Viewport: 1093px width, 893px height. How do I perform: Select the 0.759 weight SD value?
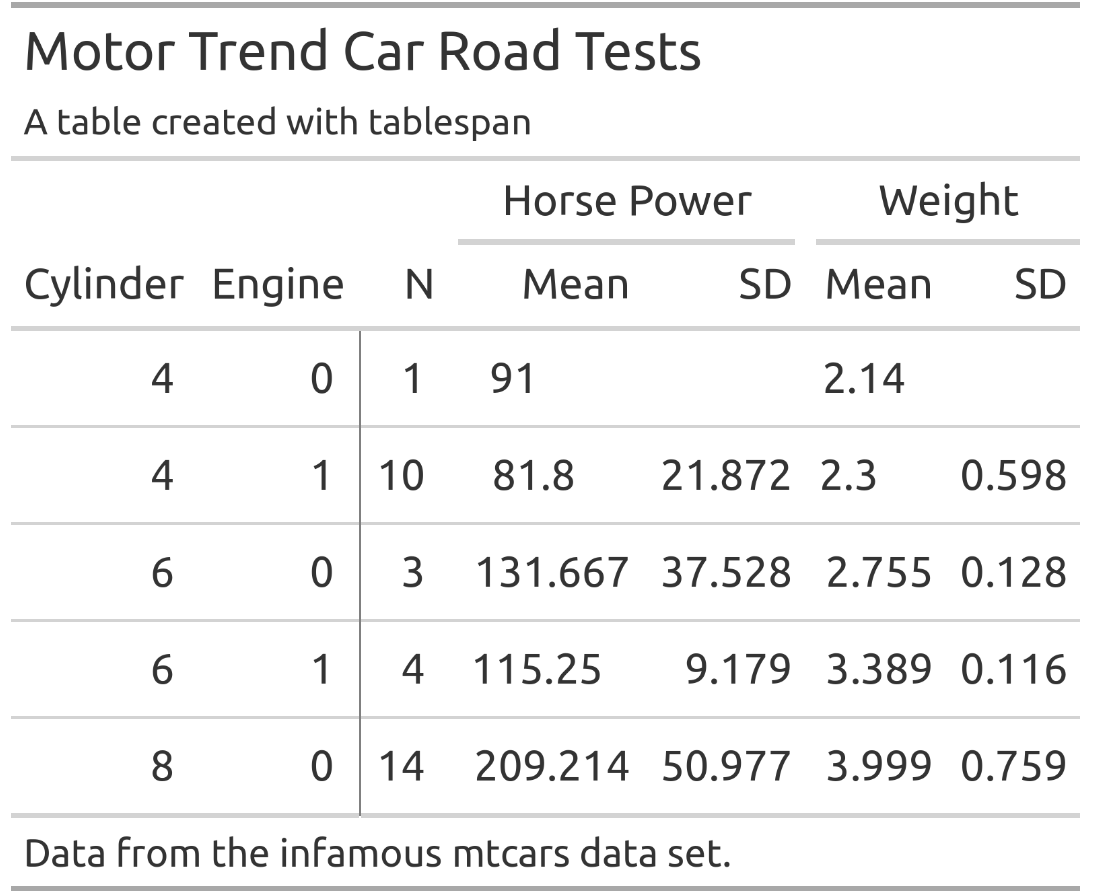[1013, 766]
